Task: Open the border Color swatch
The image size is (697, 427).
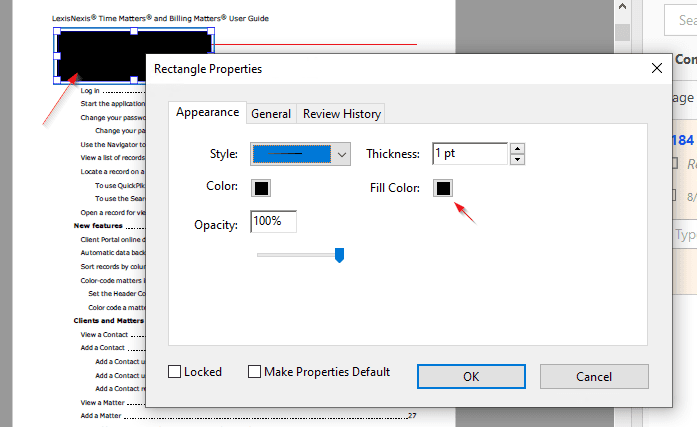Action: tap(261, 188)
